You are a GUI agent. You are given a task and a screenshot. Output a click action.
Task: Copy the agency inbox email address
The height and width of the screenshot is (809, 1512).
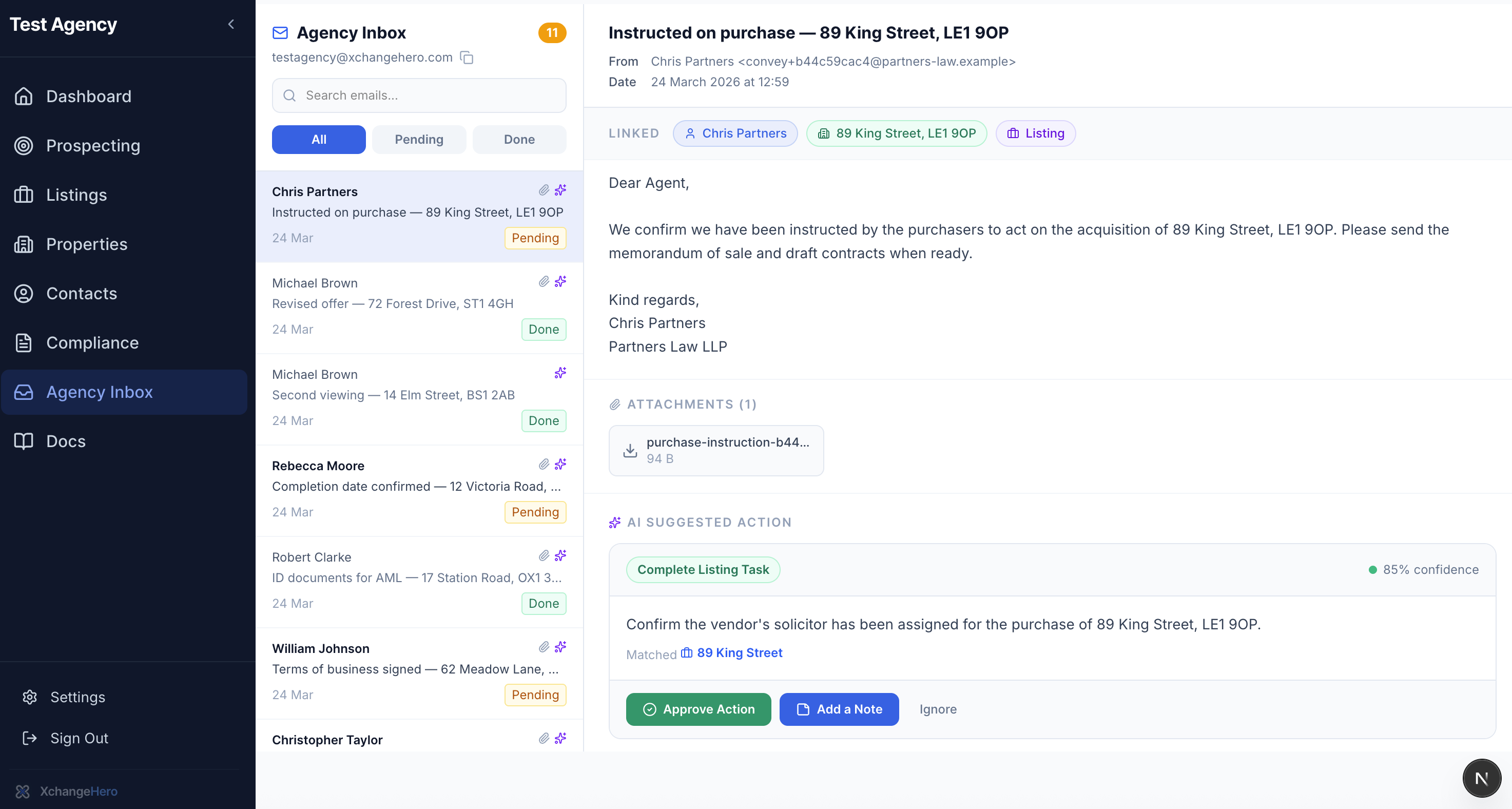pos(467,57)
